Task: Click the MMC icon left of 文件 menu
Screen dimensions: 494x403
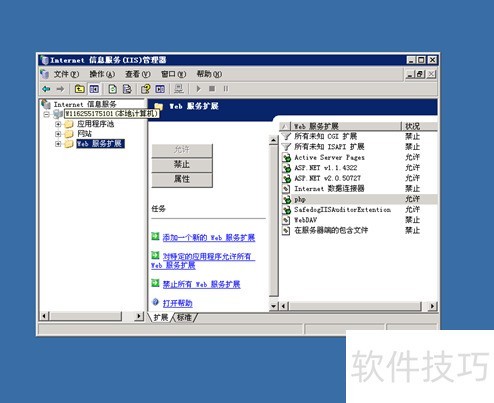Action: click(45, 74)
